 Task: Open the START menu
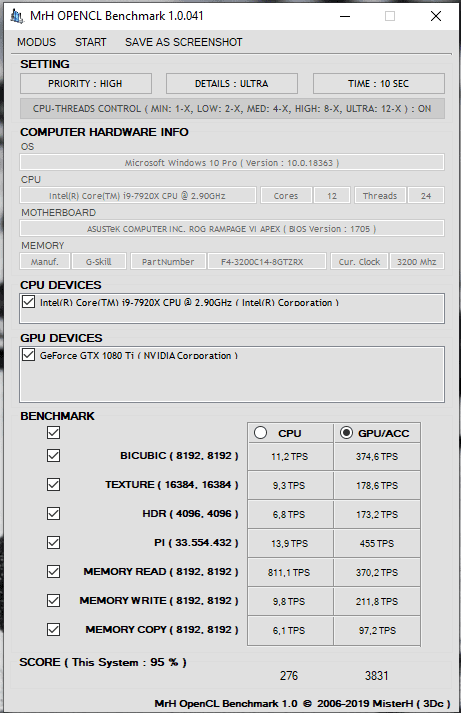tap(90, 42)
